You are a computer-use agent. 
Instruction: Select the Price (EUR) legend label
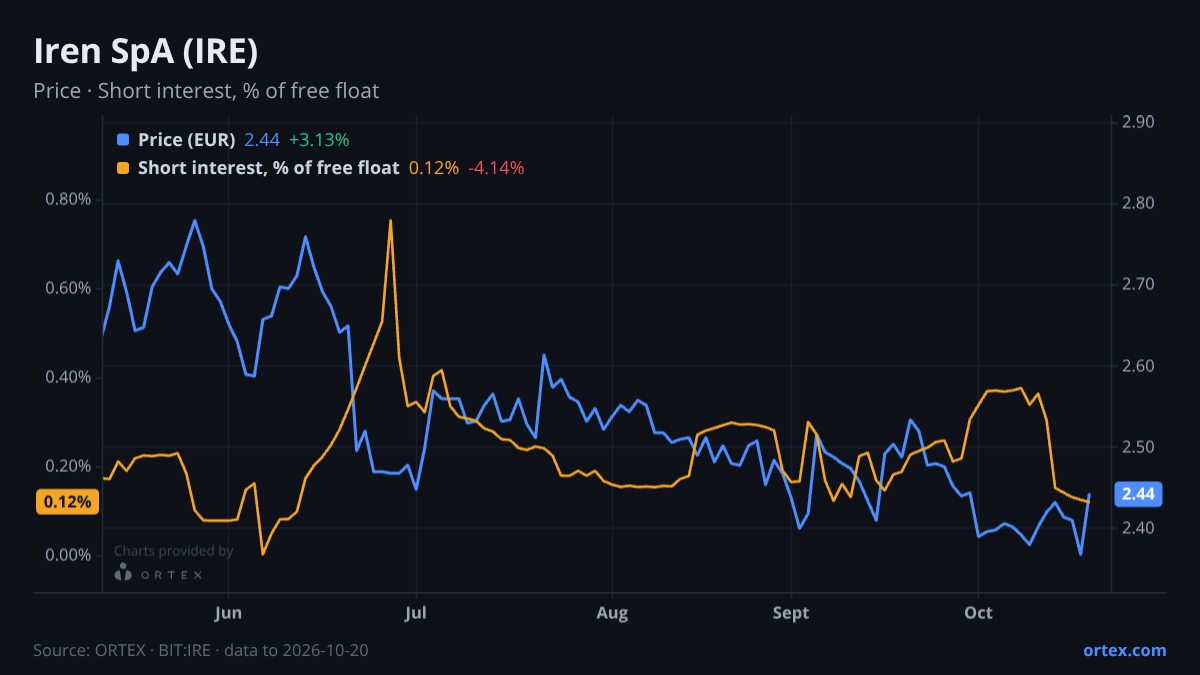pos(186,140)
